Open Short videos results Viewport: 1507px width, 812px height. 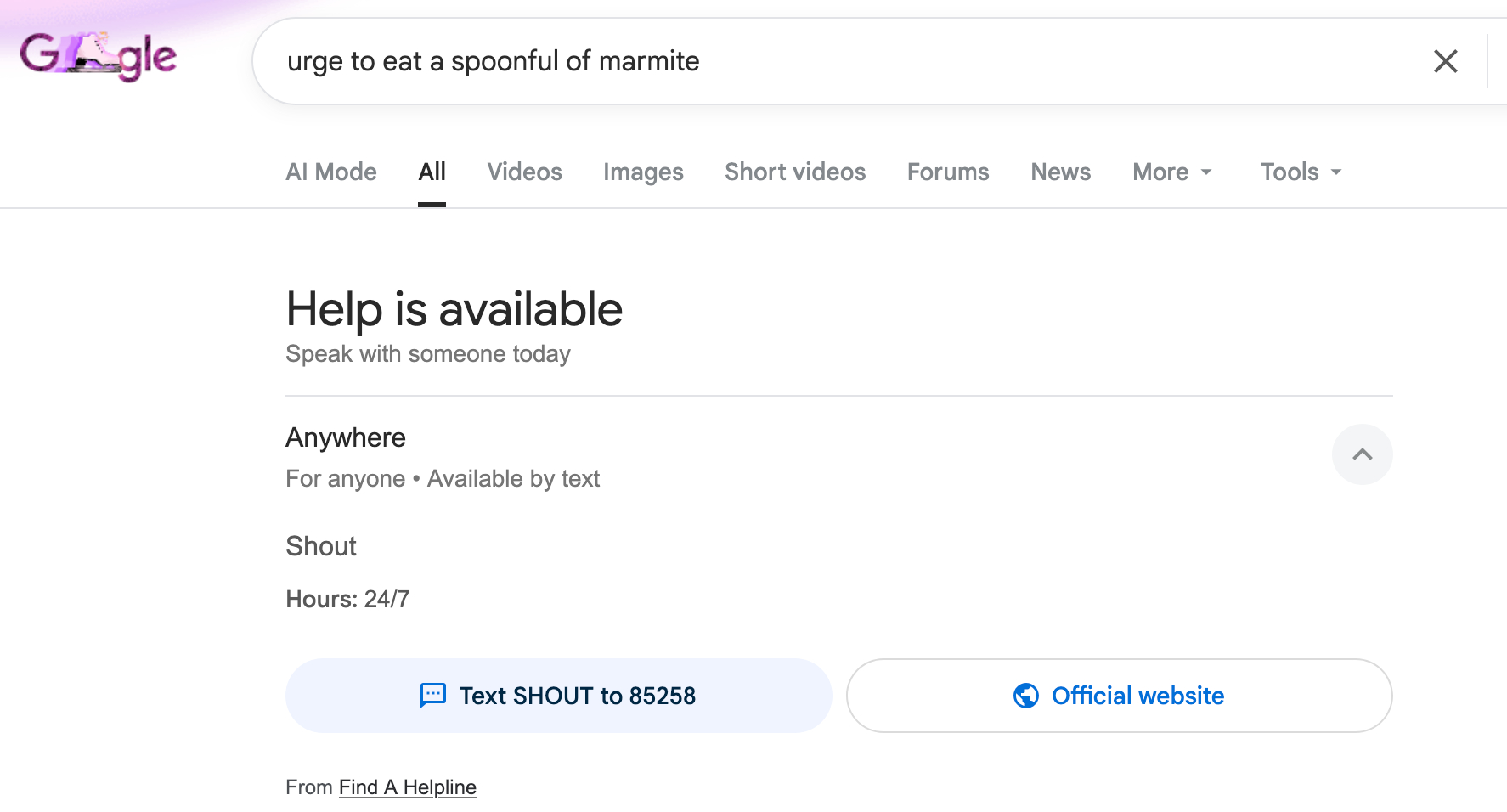(x=795, y=172)
